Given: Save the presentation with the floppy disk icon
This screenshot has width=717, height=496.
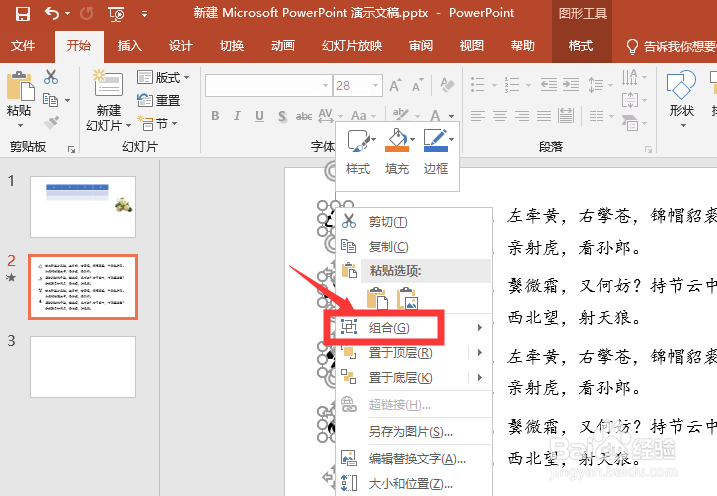Looking at the screenshot, I should (22, 14).
